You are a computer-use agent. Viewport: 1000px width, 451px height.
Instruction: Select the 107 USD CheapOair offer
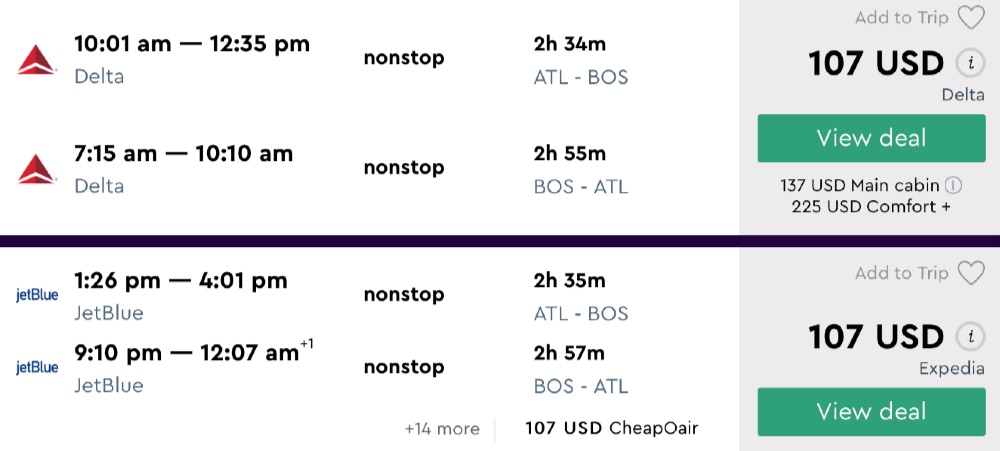click(x=611, y=429)
